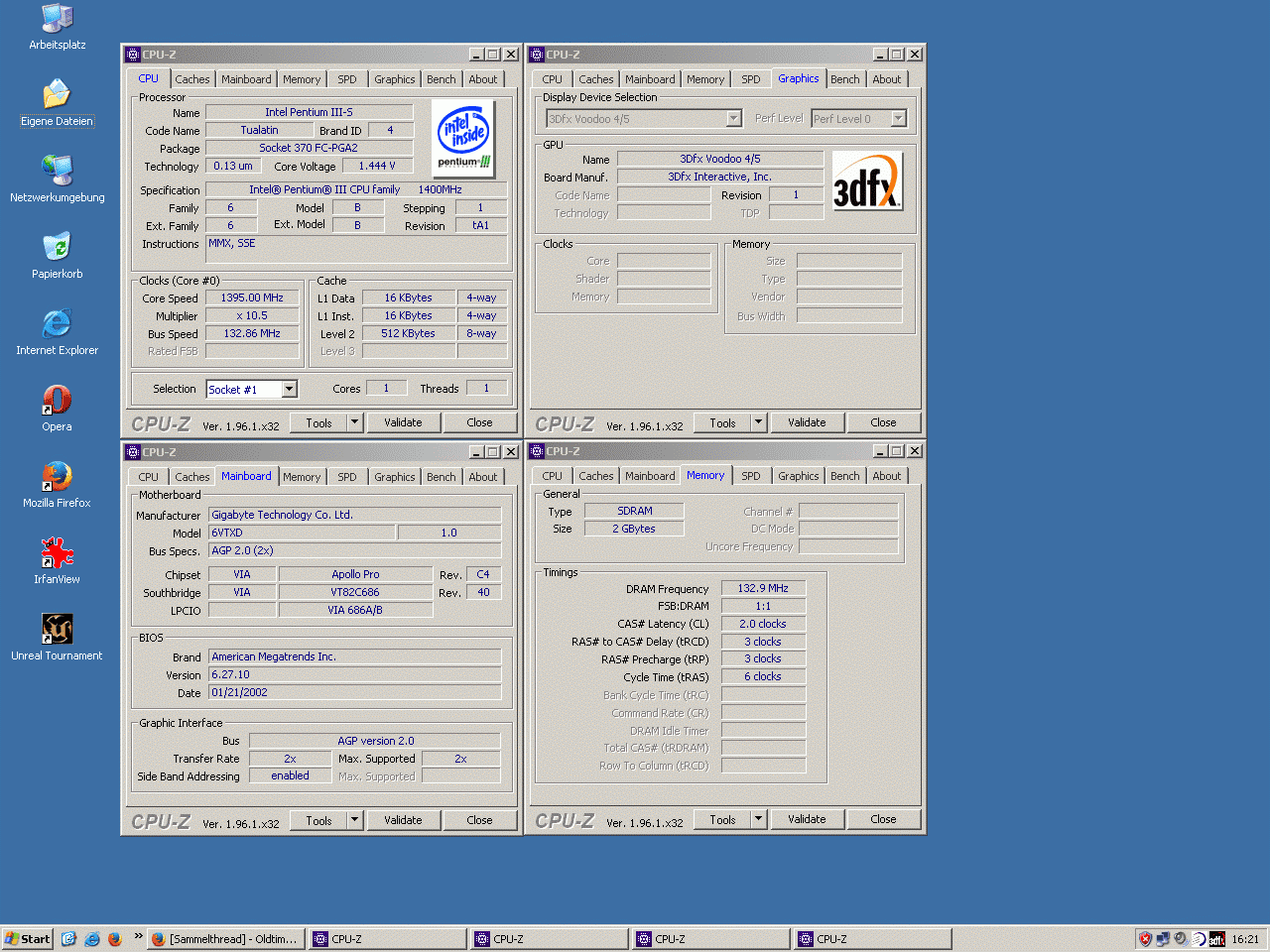Switch to Memory tab in Mainboard window
The height and width of the screenshot is (952, 1270).
[x=302, y=477]
